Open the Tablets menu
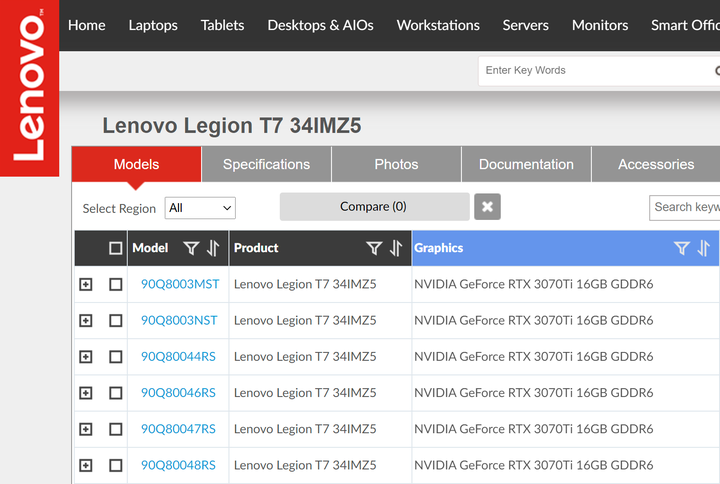 click(x=222, y=25)
